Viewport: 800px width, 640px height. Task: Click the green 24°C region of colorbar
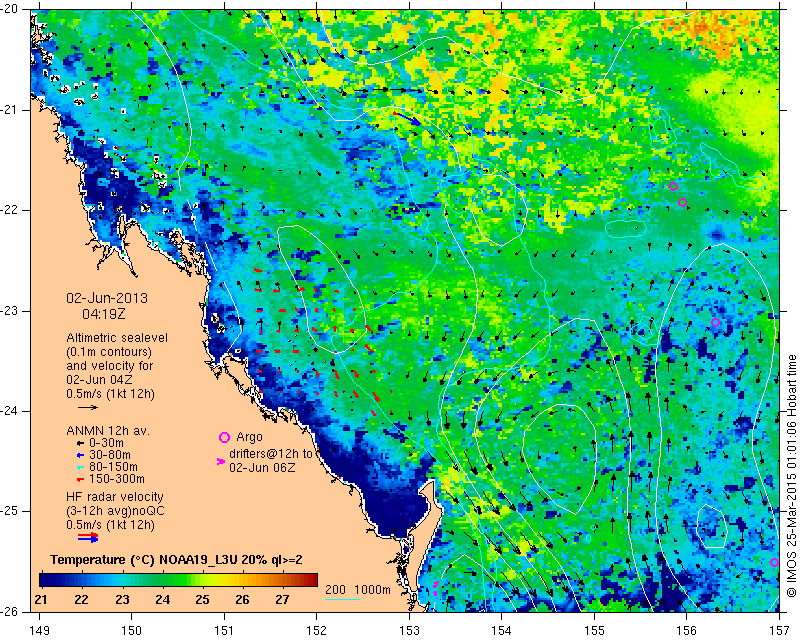coord(162,580)
